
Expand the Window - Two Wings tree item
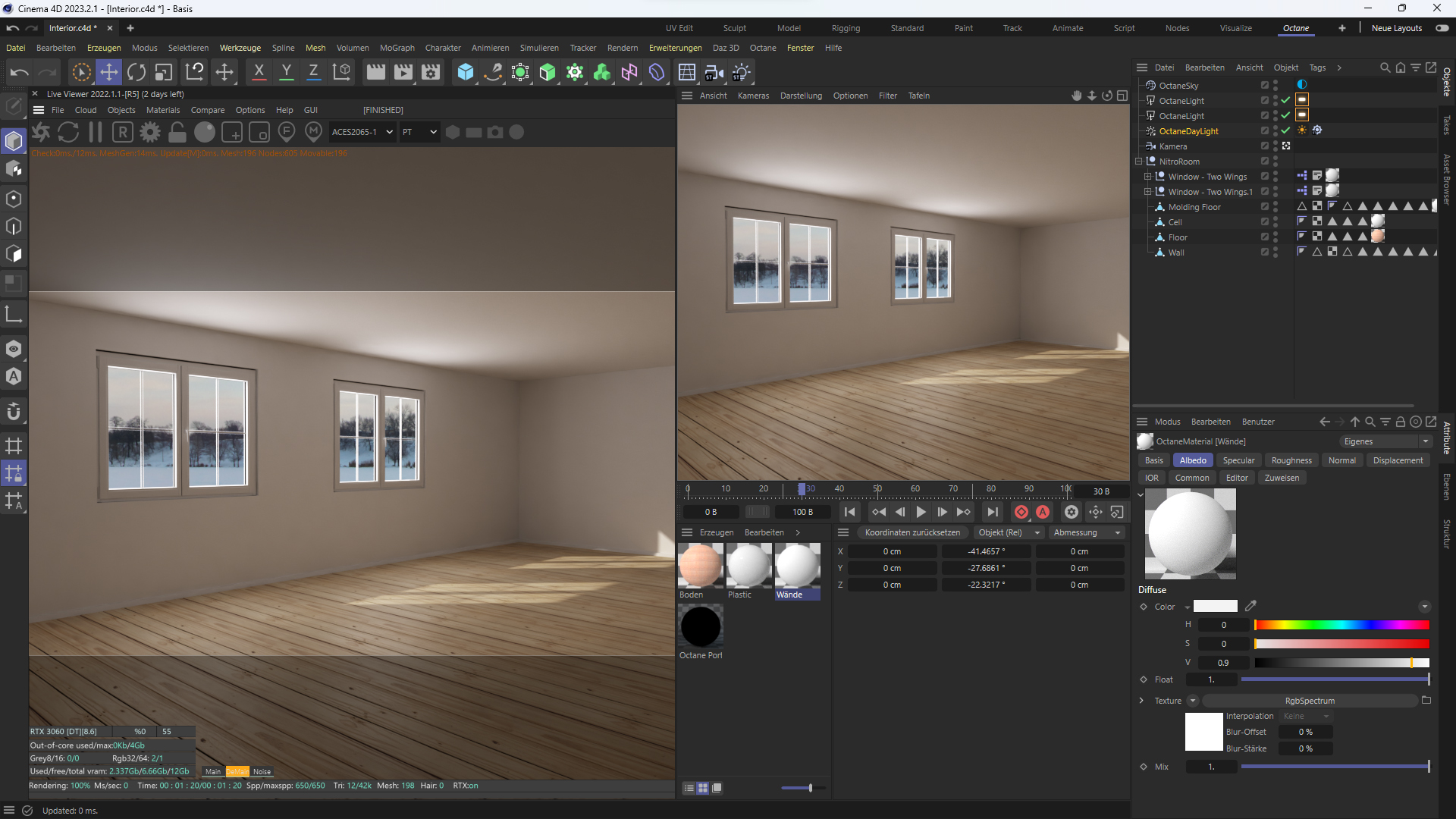1147,177
